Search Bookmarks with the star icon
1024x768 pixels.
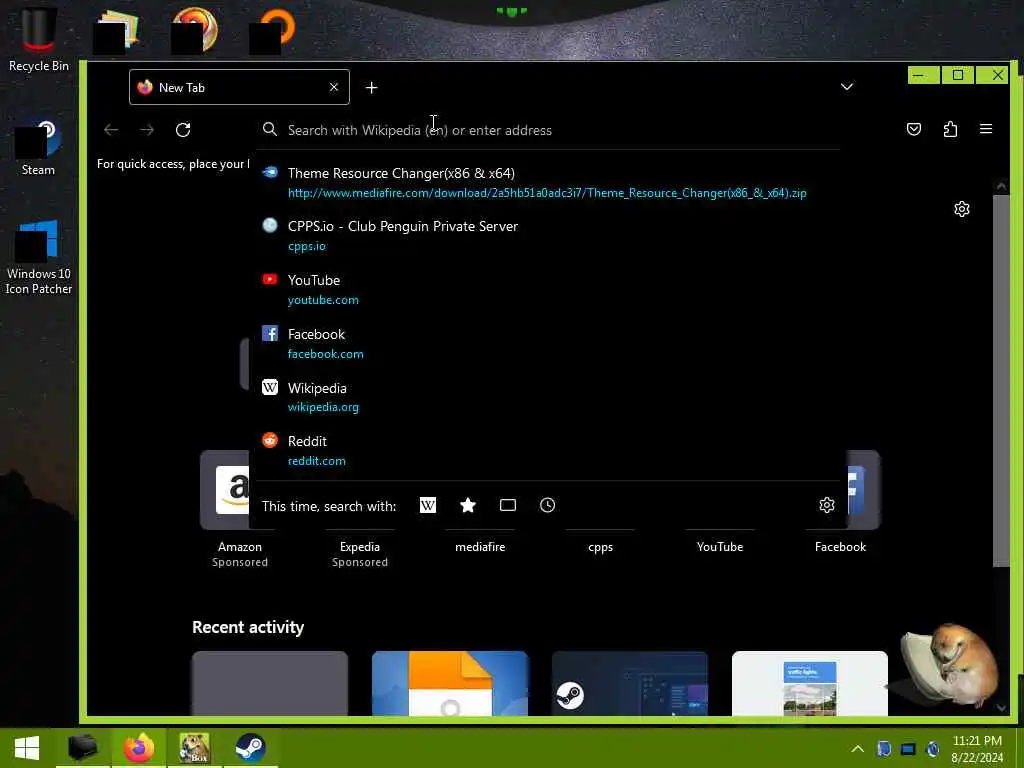pyautogui.click(x=468, y=505)
